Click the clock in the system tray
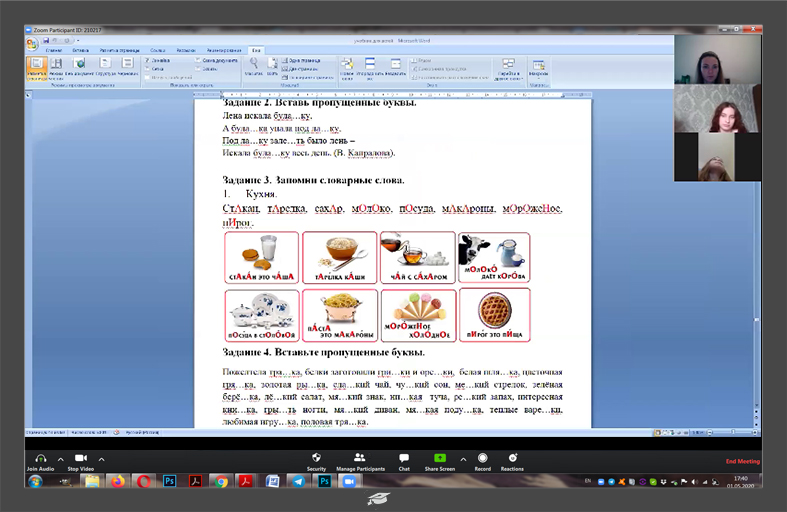This screenshot has height=512, width=787. click(741, 482)
